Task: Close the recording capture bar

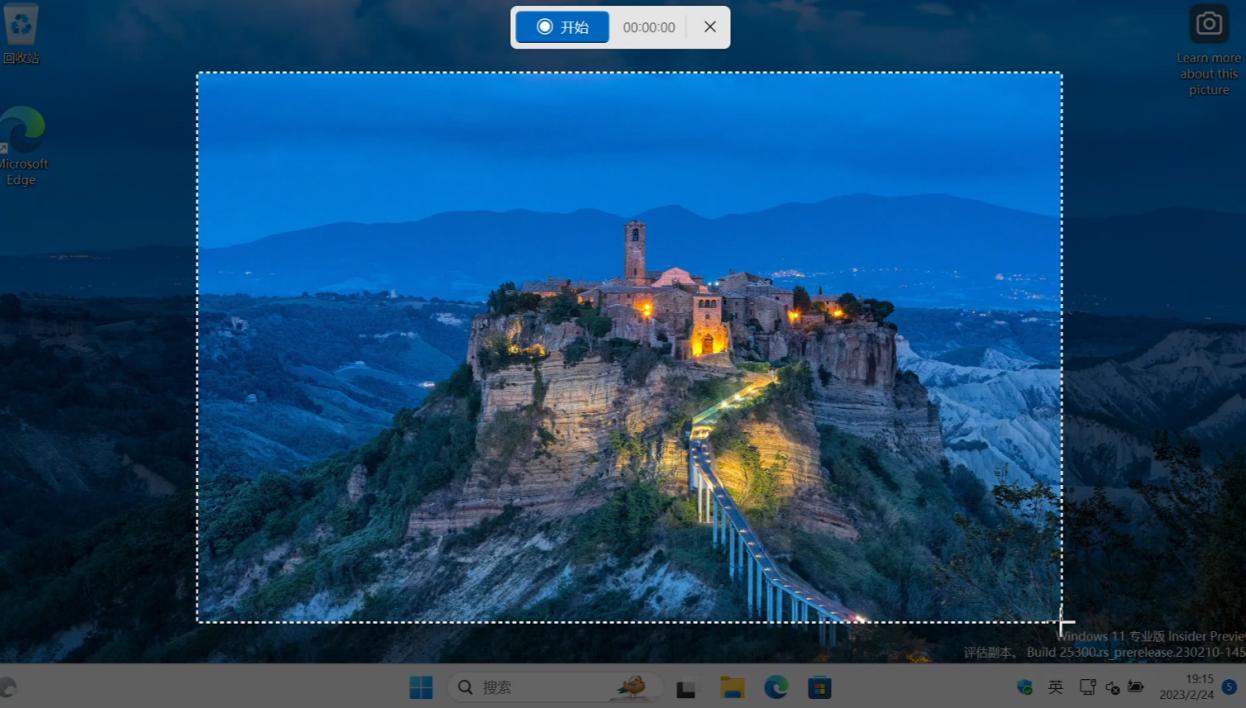Action: click(x=710, y=27)
